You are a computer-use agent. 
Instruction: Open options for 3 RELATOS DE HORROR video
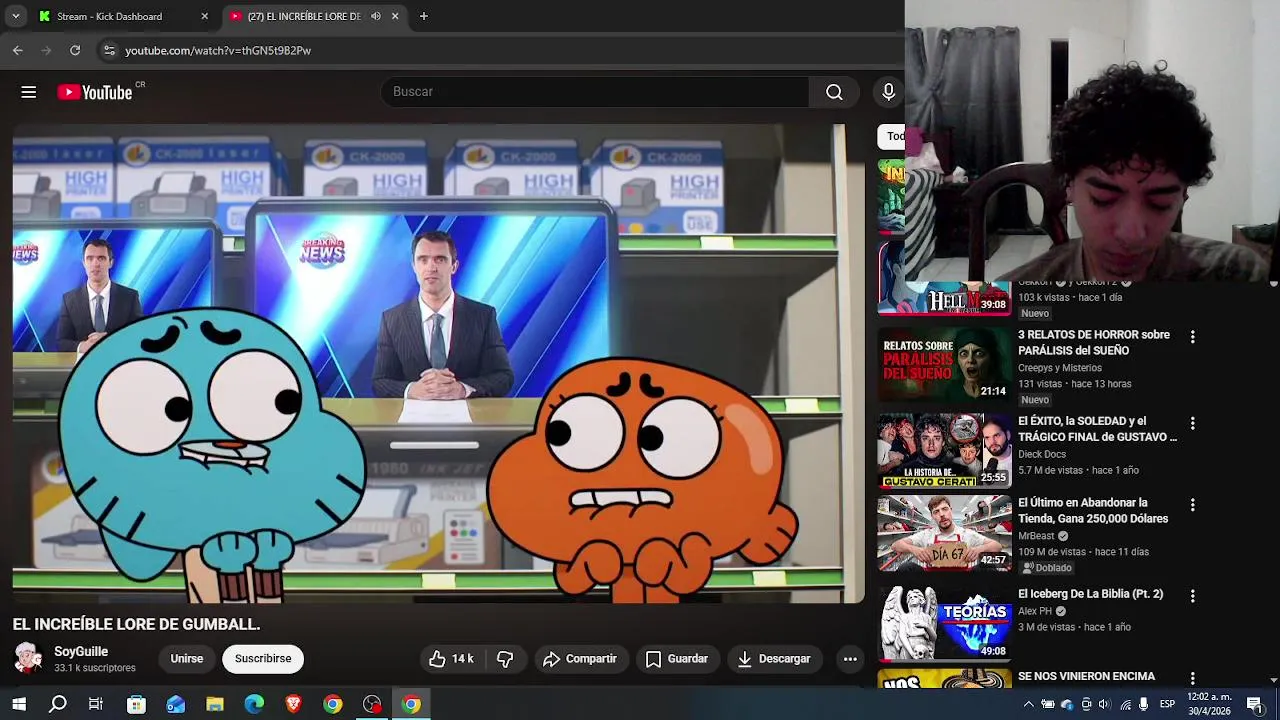[x=1192, y=337]
